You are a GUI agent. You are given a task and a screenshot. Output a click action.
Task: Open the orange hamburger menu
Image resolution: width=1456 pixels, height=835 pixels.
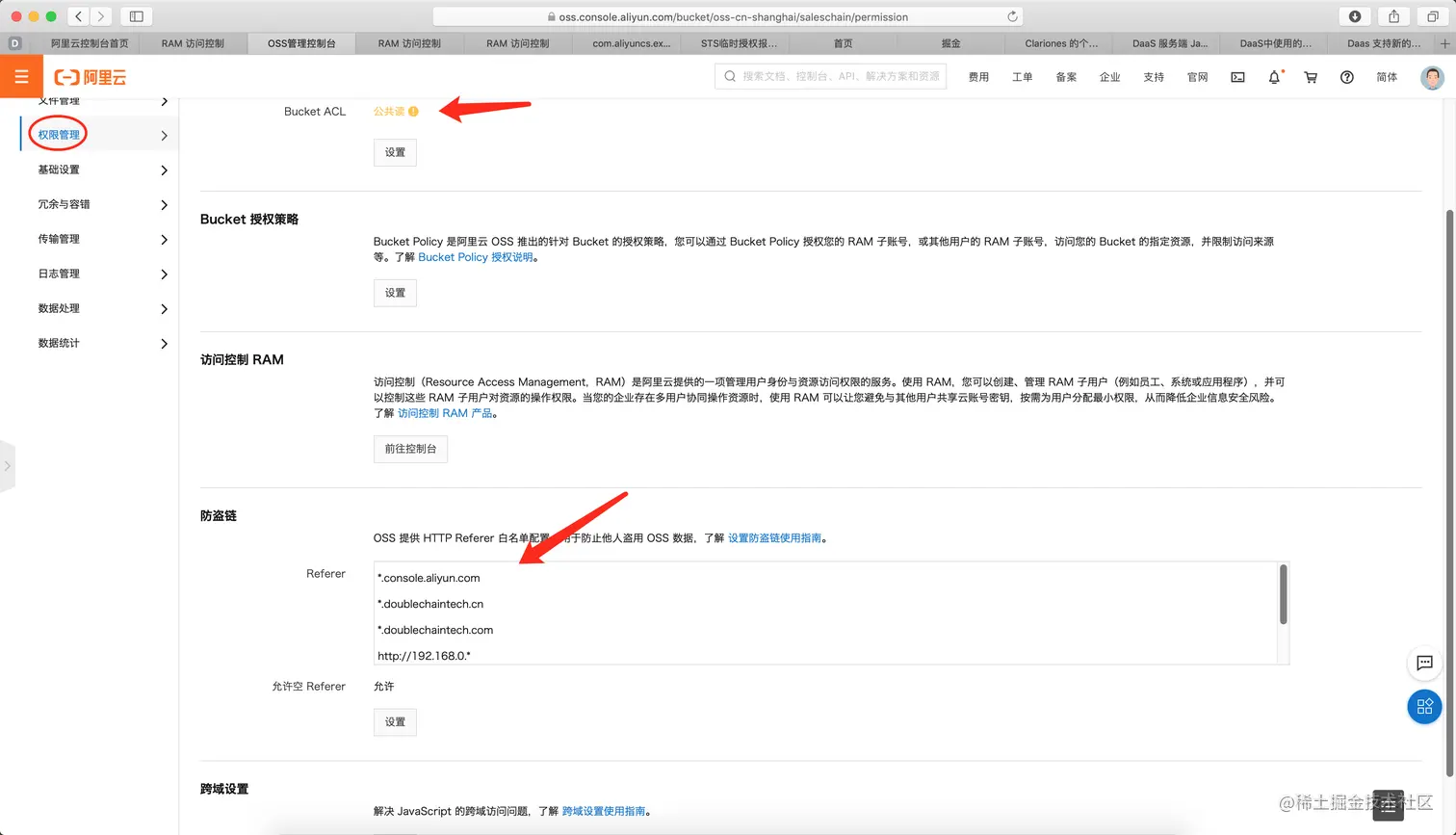tap(21, 76)
